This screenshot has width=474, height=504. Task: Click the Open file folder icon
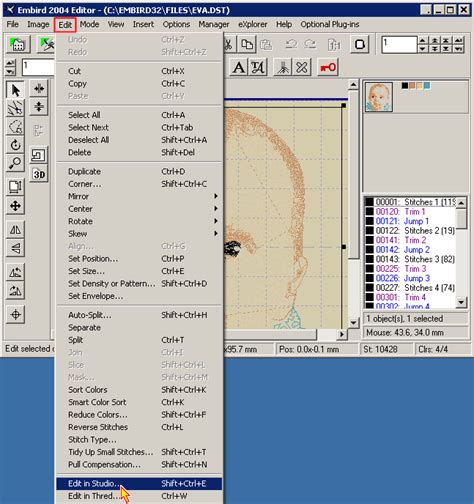[x=18, y=44]
